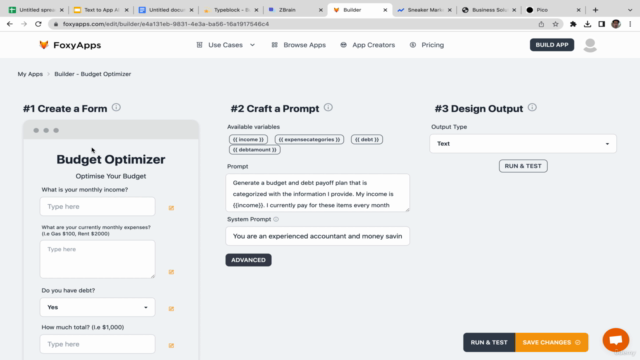Insert the {{ debtamount }} variable chip
This screenshot has width=640, height=360.
[x=254, y=150]
